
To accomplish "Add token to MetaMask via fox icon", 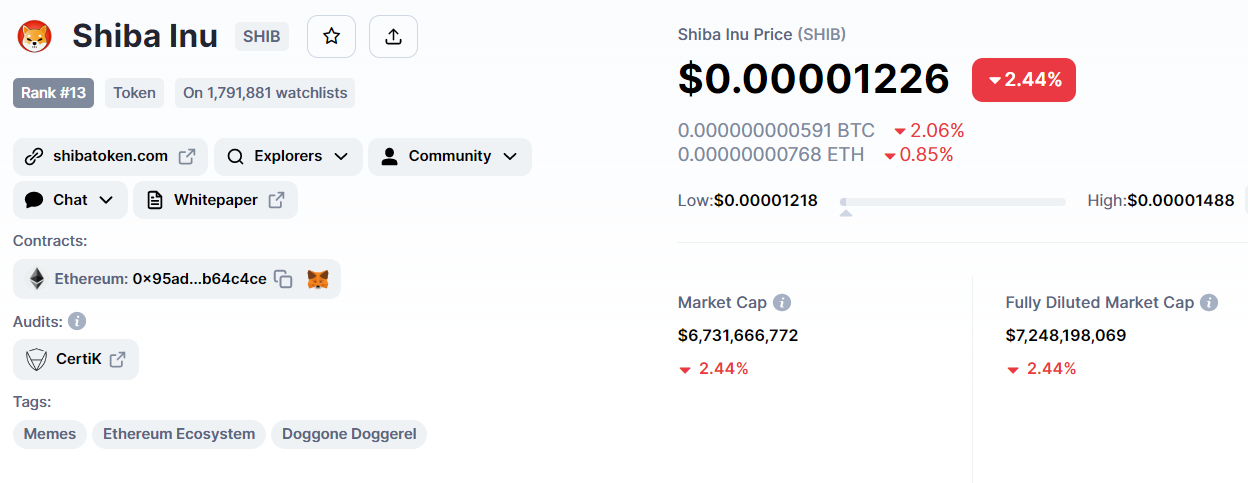I will tap(317, 279).
